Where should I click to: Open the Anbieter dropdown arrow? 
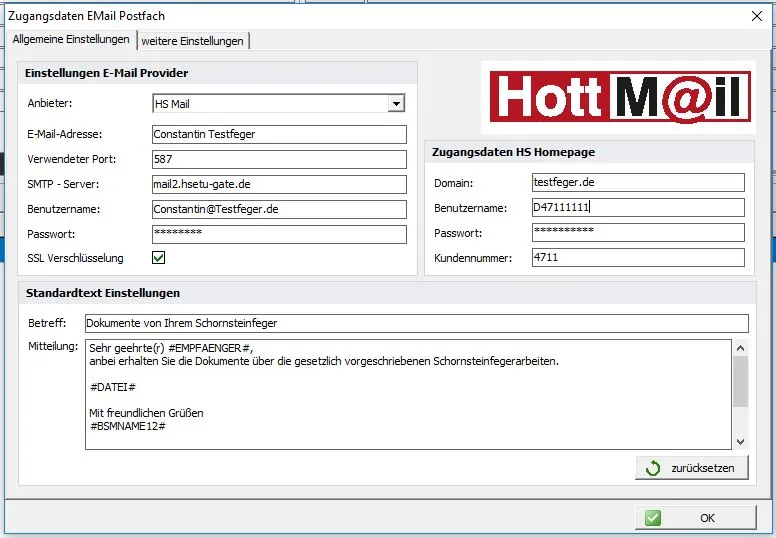(396, 103)
